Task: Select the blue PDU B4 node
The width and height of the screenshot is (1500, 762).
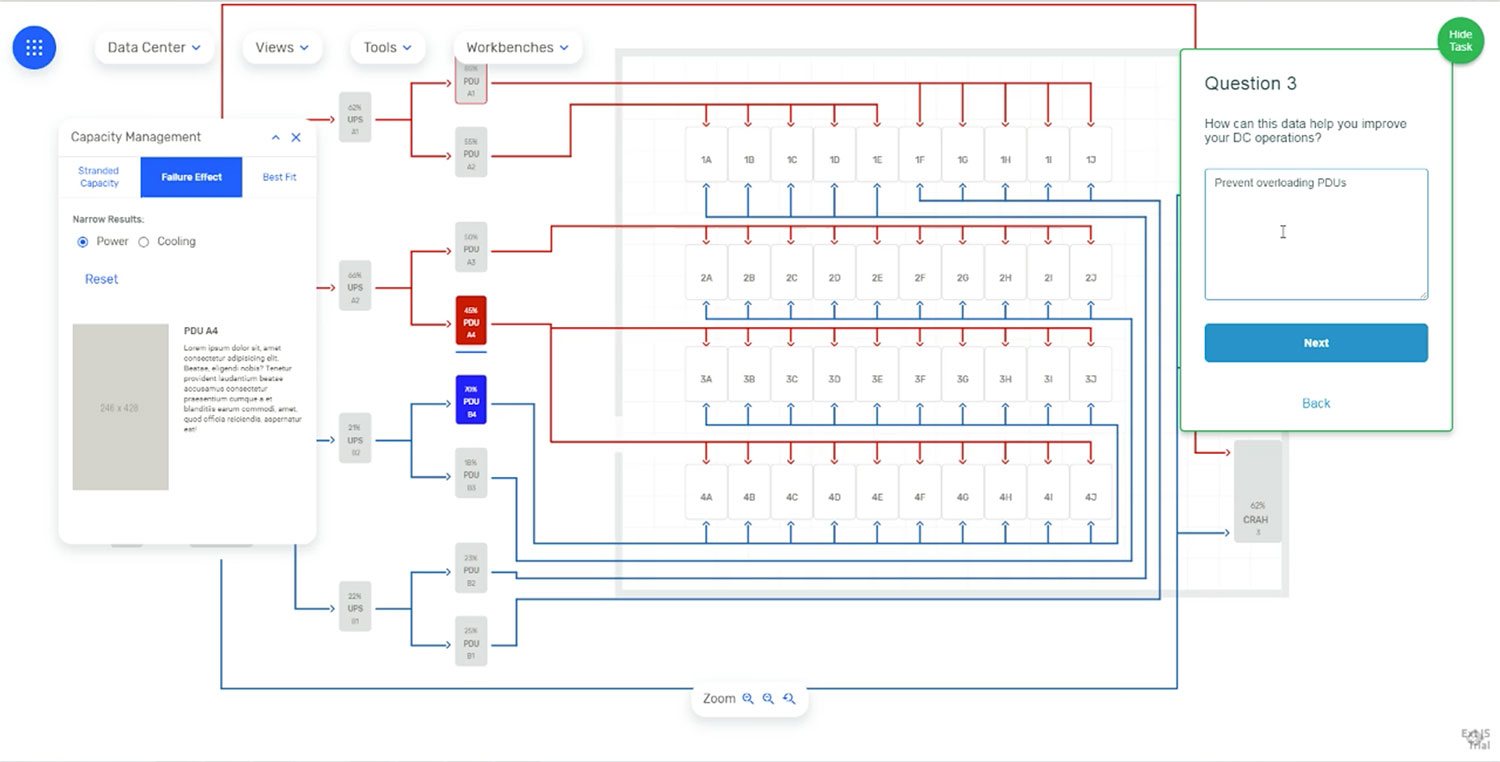Action: [471, 400]
